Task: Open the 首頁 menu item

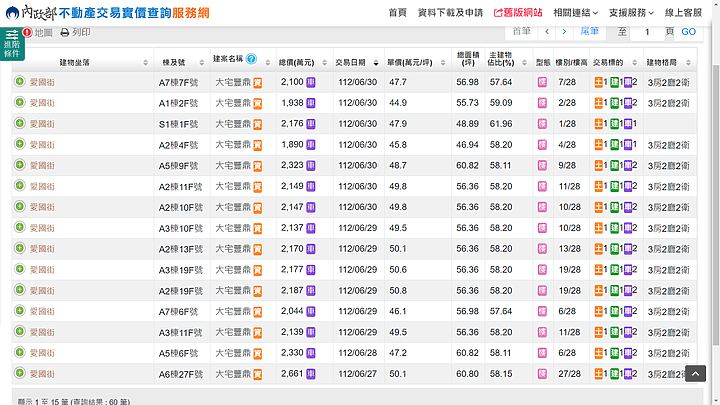Action: 398,13
